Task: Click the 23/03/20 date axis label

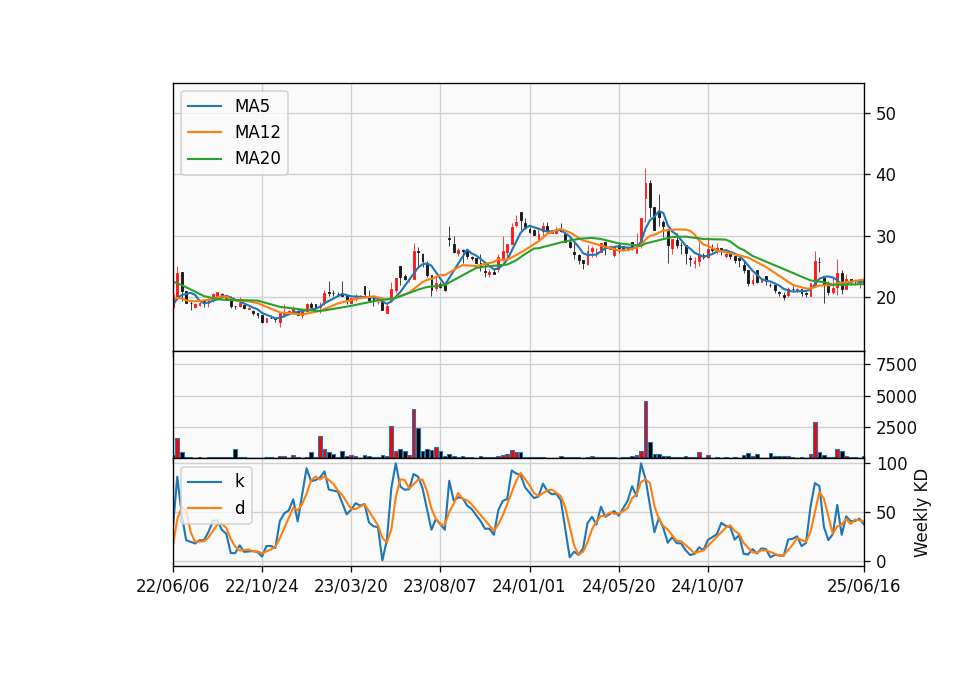Action: [351, 586]
